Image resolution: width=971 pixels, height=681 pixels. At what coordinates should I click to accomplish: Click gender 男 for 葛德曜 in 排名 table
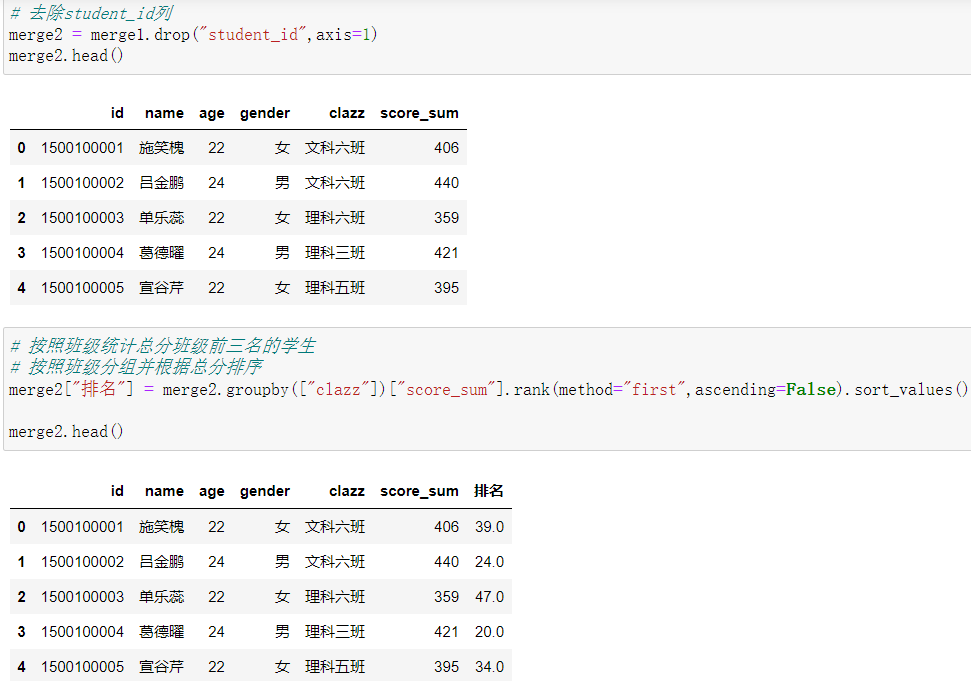point(282,631)
